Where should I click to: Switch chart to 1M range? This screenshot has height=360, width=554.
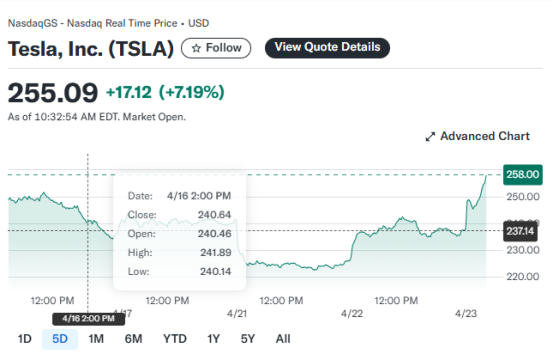click(96, 339)
